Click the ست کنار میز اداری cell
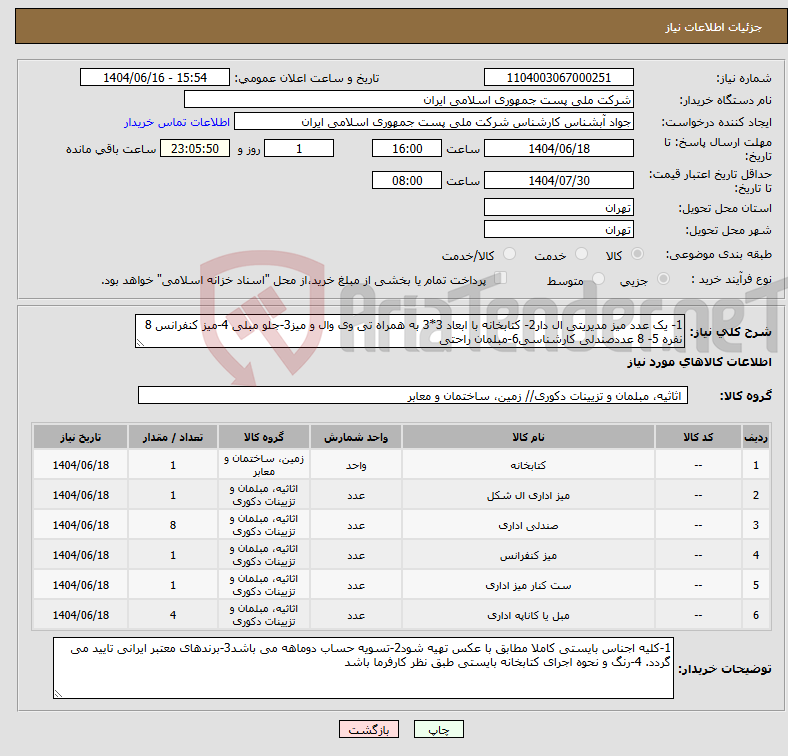The width and height of the screenshot is (788, 756). tap(528, 585)
